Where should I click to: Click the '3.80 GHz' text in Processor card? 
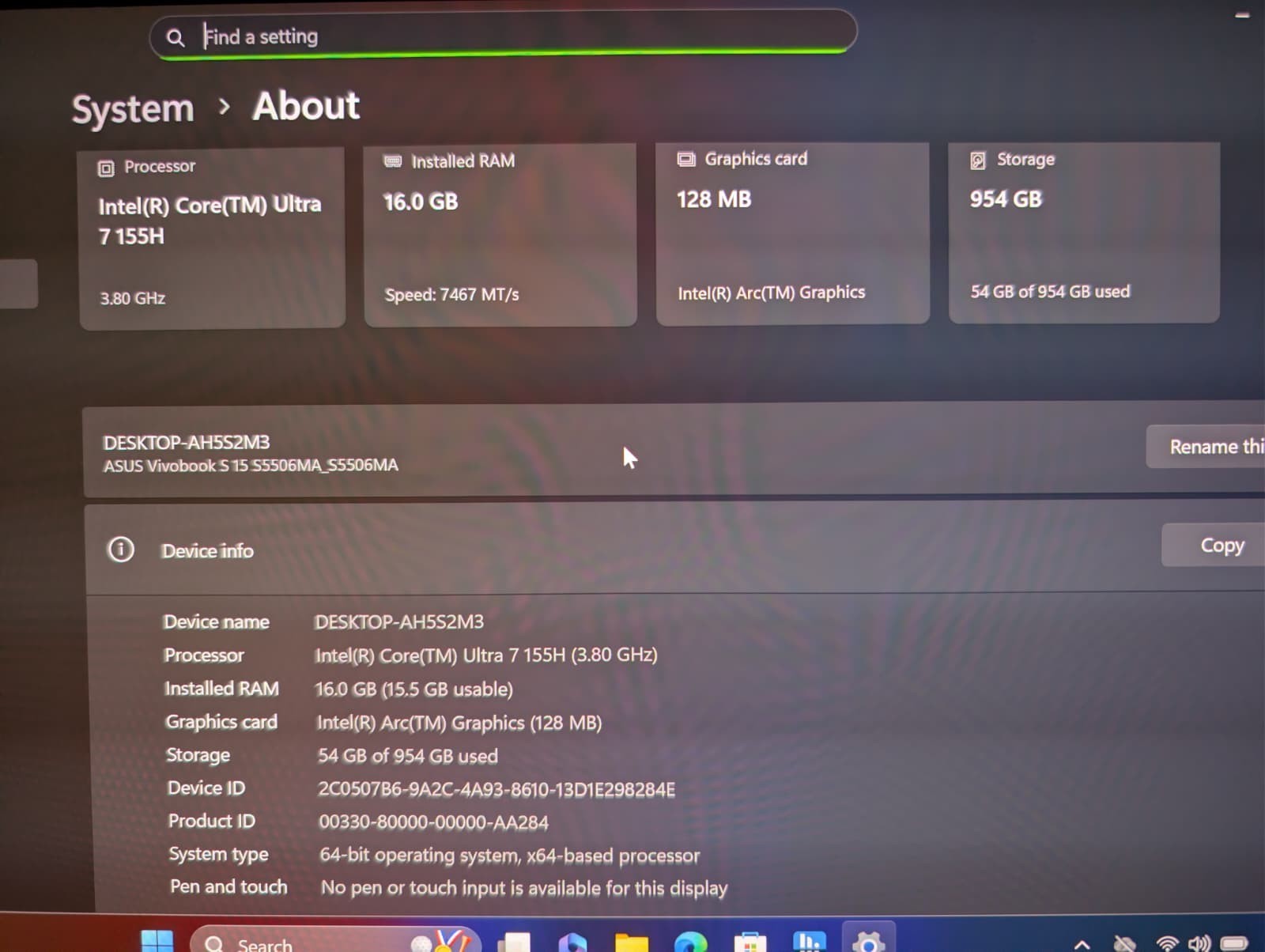[133, 298]
